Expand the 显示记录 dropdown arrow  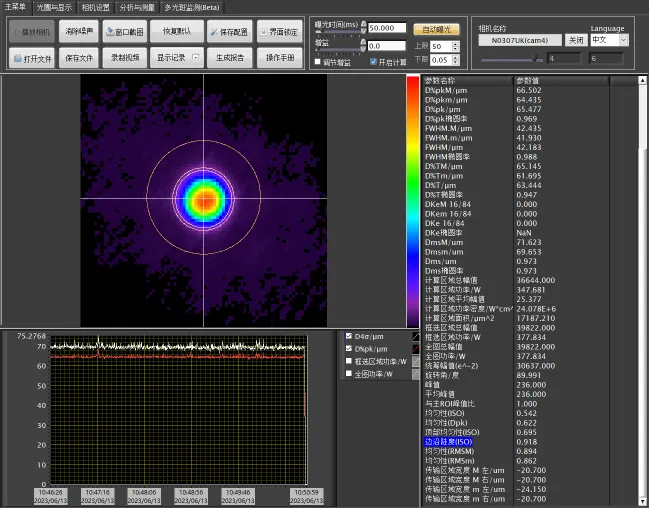pyautogui.click(x=196, y=58)
